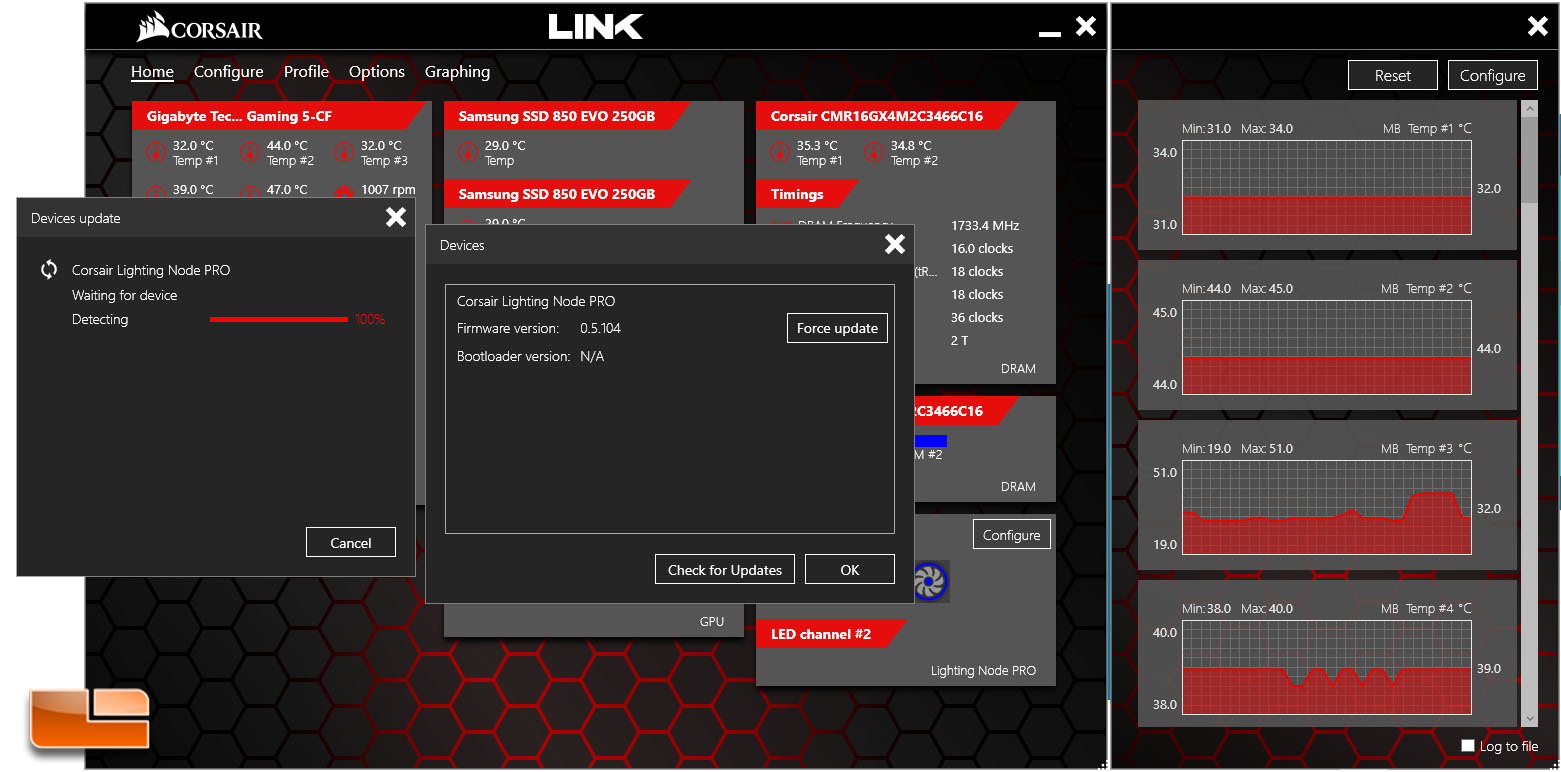Click Force update for Lighting Node PRO
Screen dimensions: 1561x772
(837, 328)
